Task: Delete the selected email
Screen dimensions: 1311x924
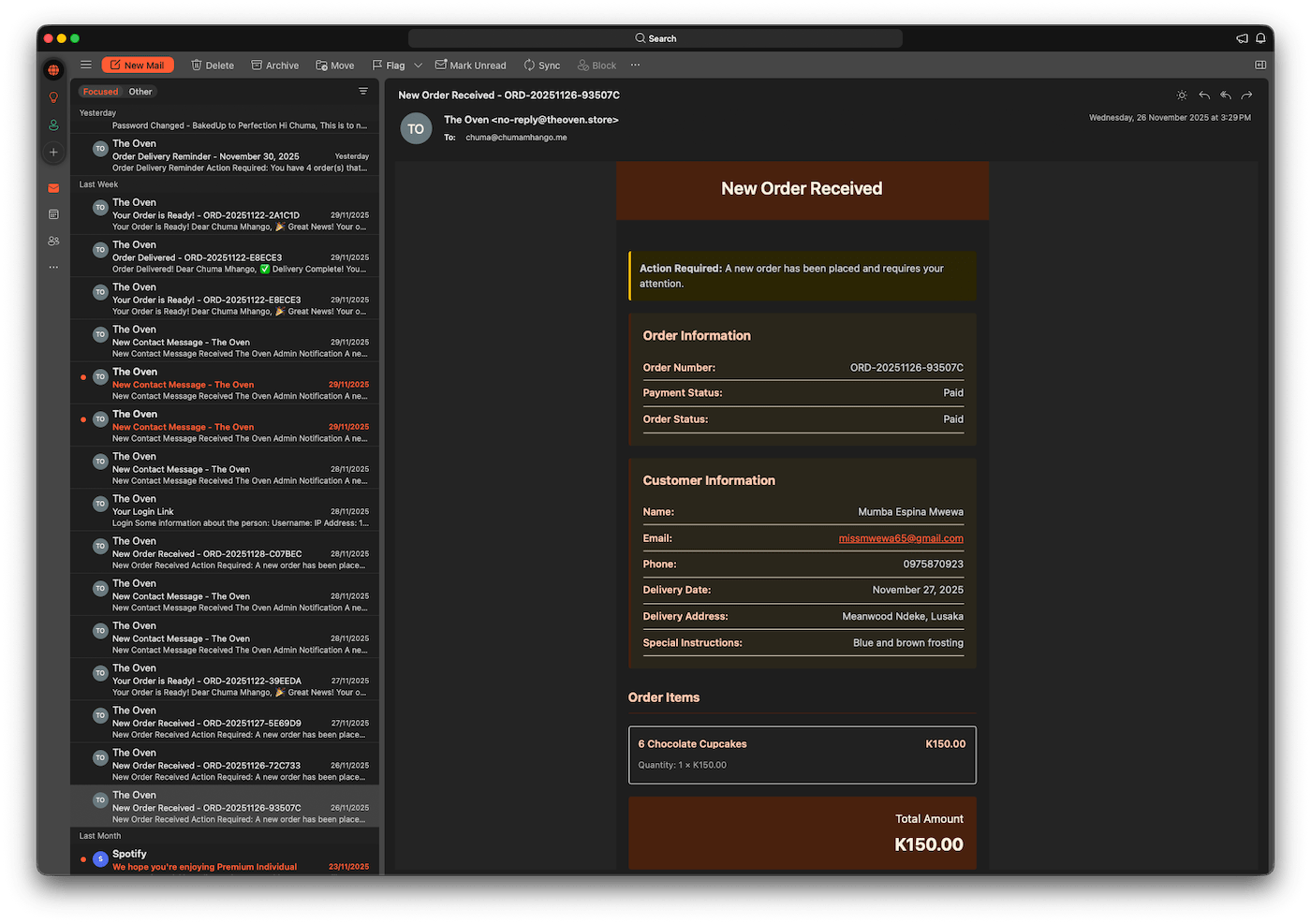Action: point(213,66)
